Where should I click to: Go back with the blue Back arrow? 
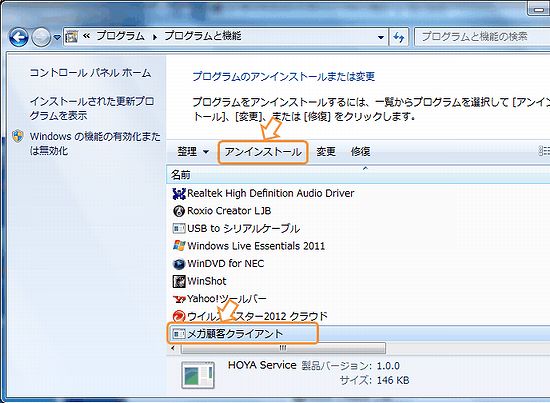click(18, 37)
